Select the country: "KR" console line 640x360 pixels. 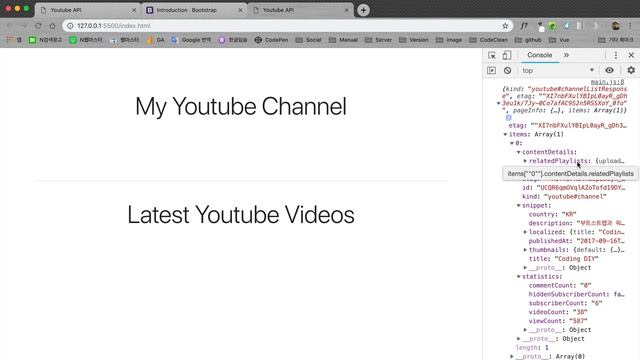click(x=552, y=214)
